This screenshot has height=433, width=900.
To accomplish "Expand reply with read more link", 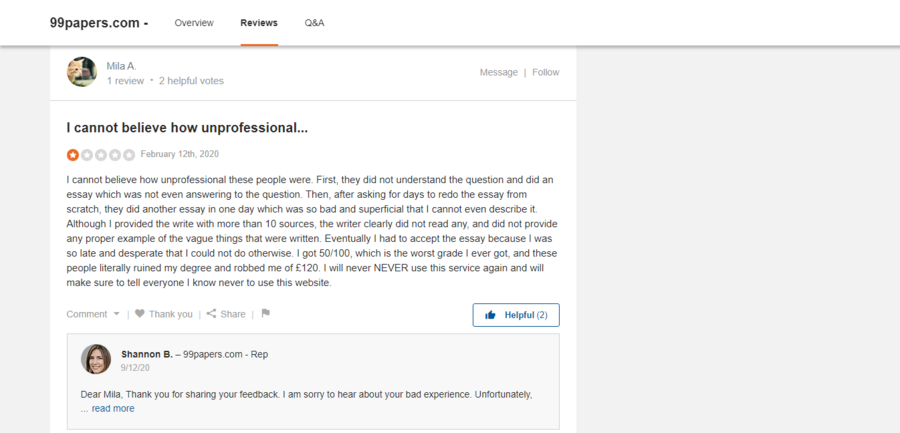I will pos(113,408).
